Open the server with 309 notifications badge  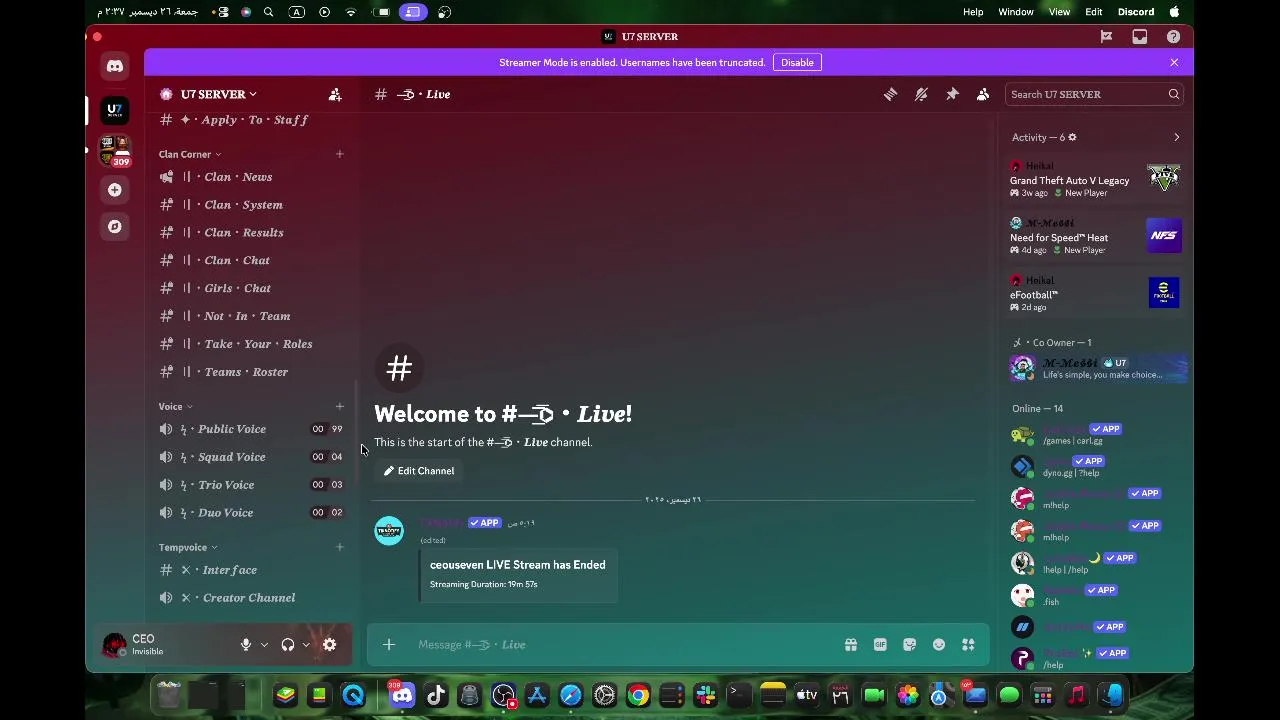tap(115, 151)
